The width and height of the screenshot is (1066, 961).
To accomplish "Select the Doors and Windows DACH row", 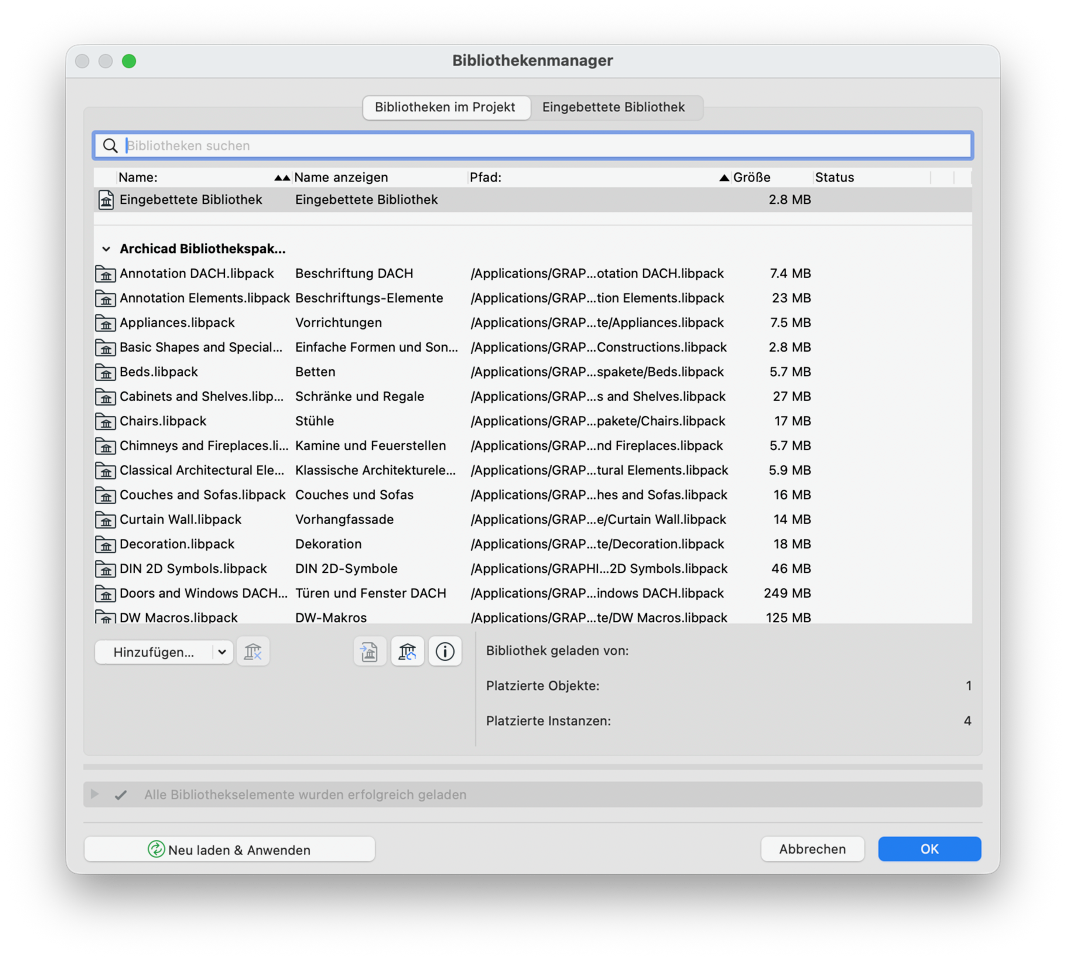I will coord(400,593).
